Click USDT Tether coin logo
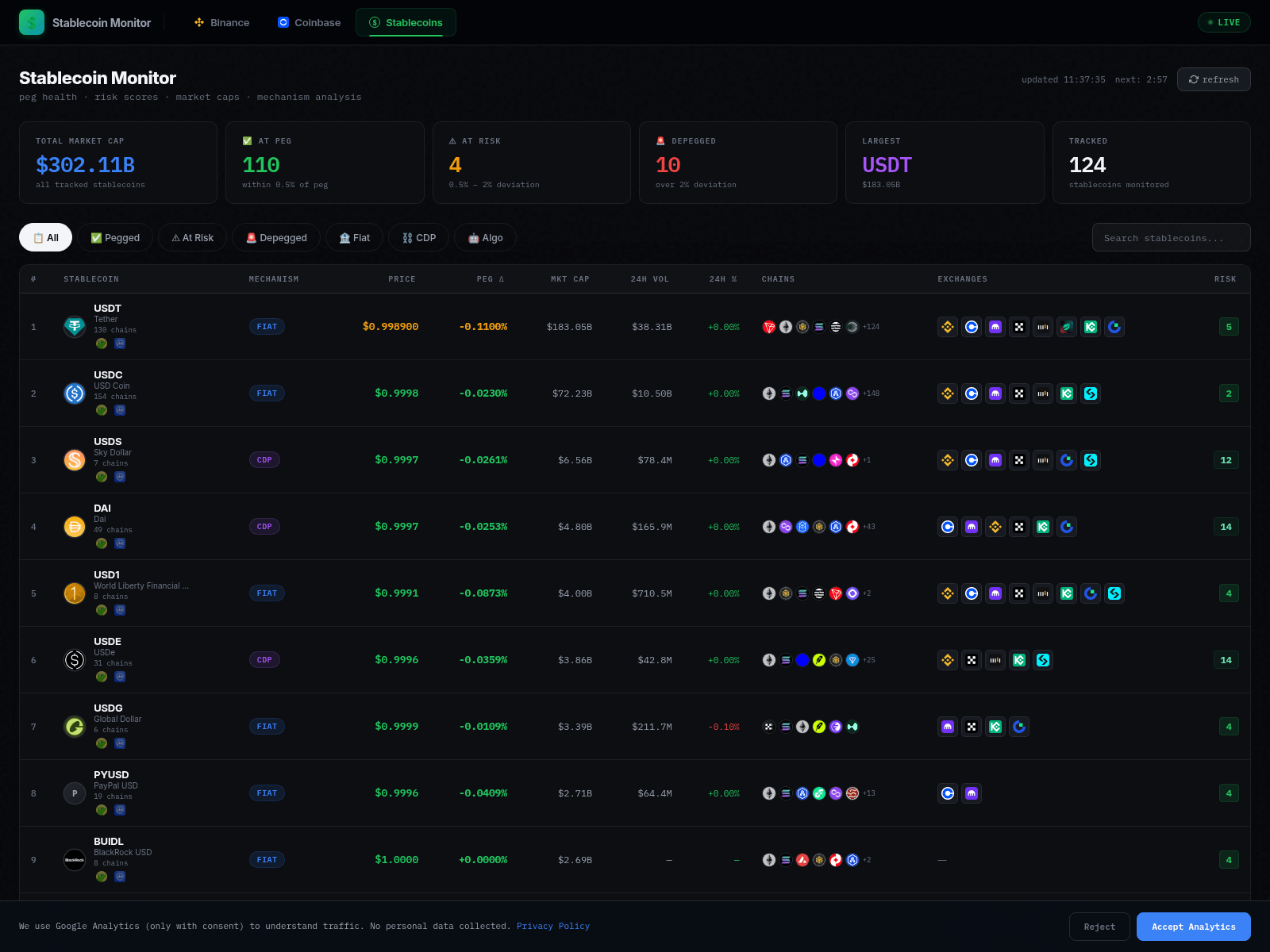 75,327
